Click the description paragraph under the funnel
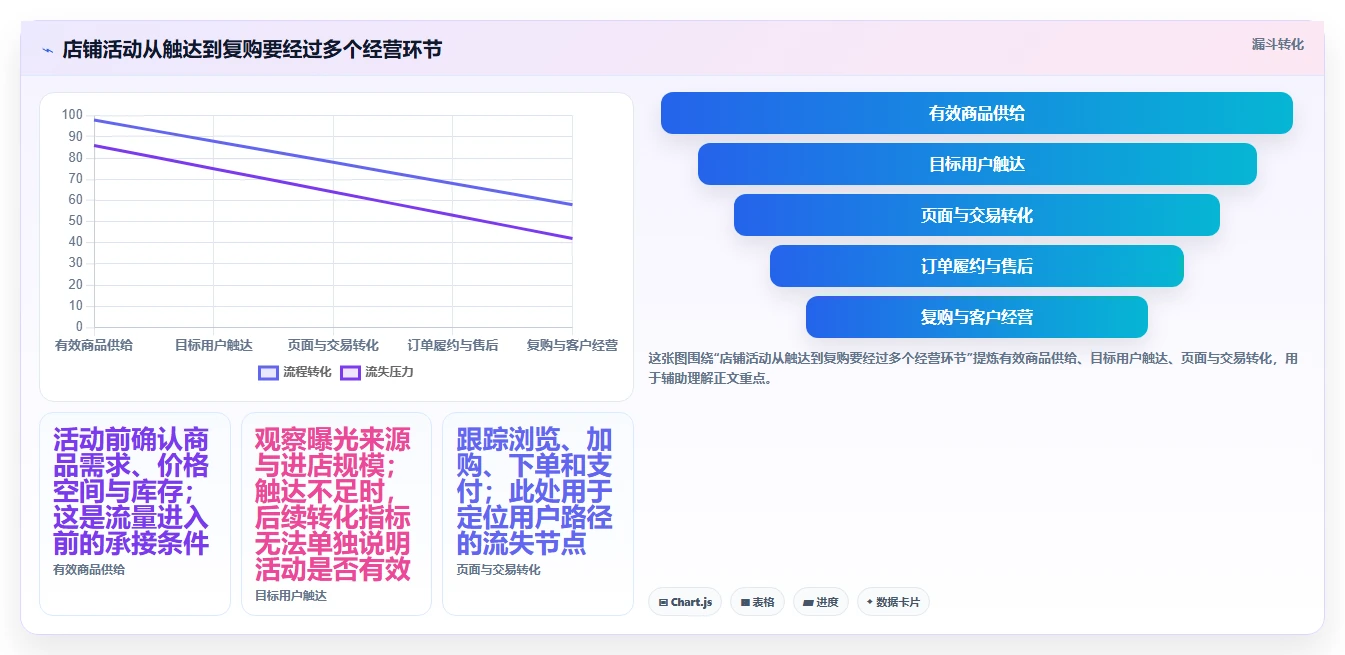 [x=973, y=368]
